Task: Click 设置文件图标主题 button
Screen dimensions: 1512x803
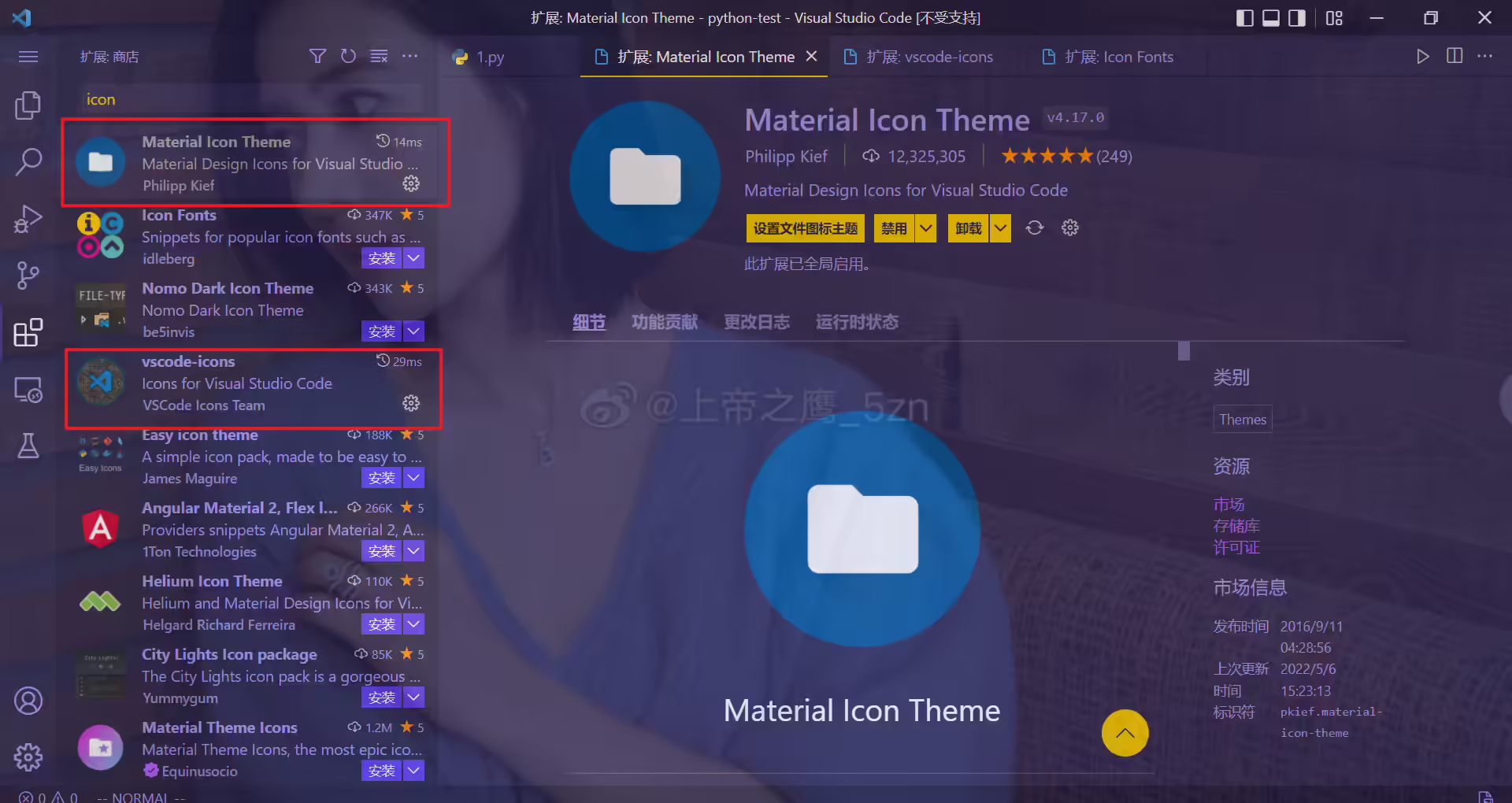Action: point(805,228)
